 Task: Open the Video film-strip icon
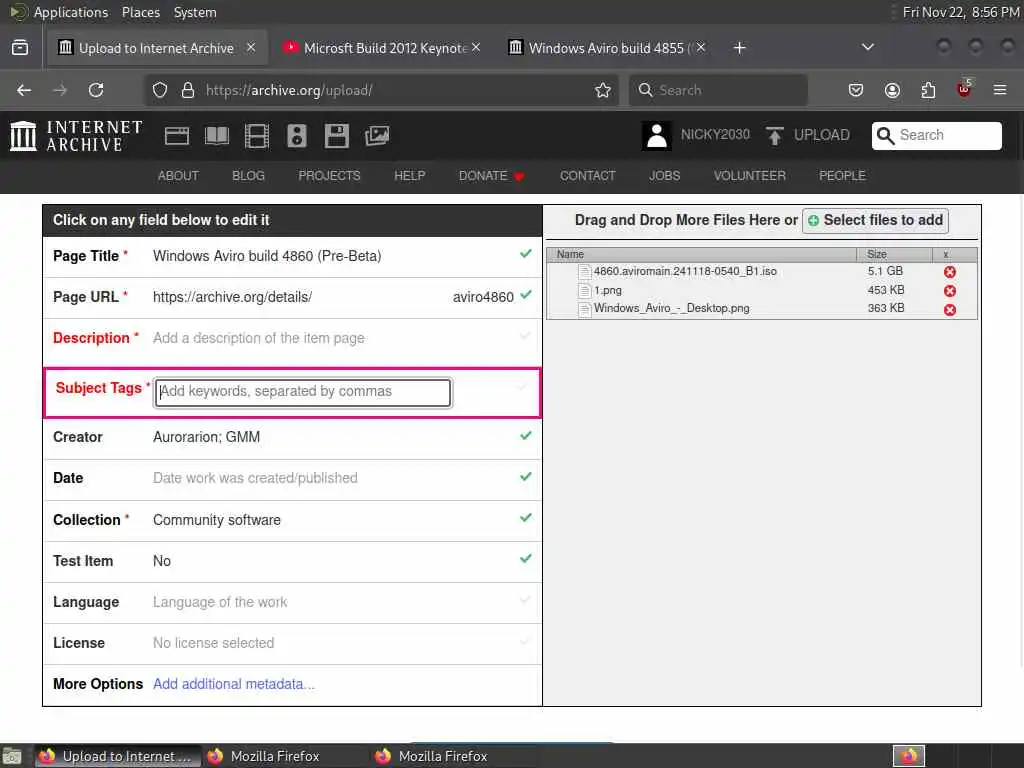(x=257, y=136)
